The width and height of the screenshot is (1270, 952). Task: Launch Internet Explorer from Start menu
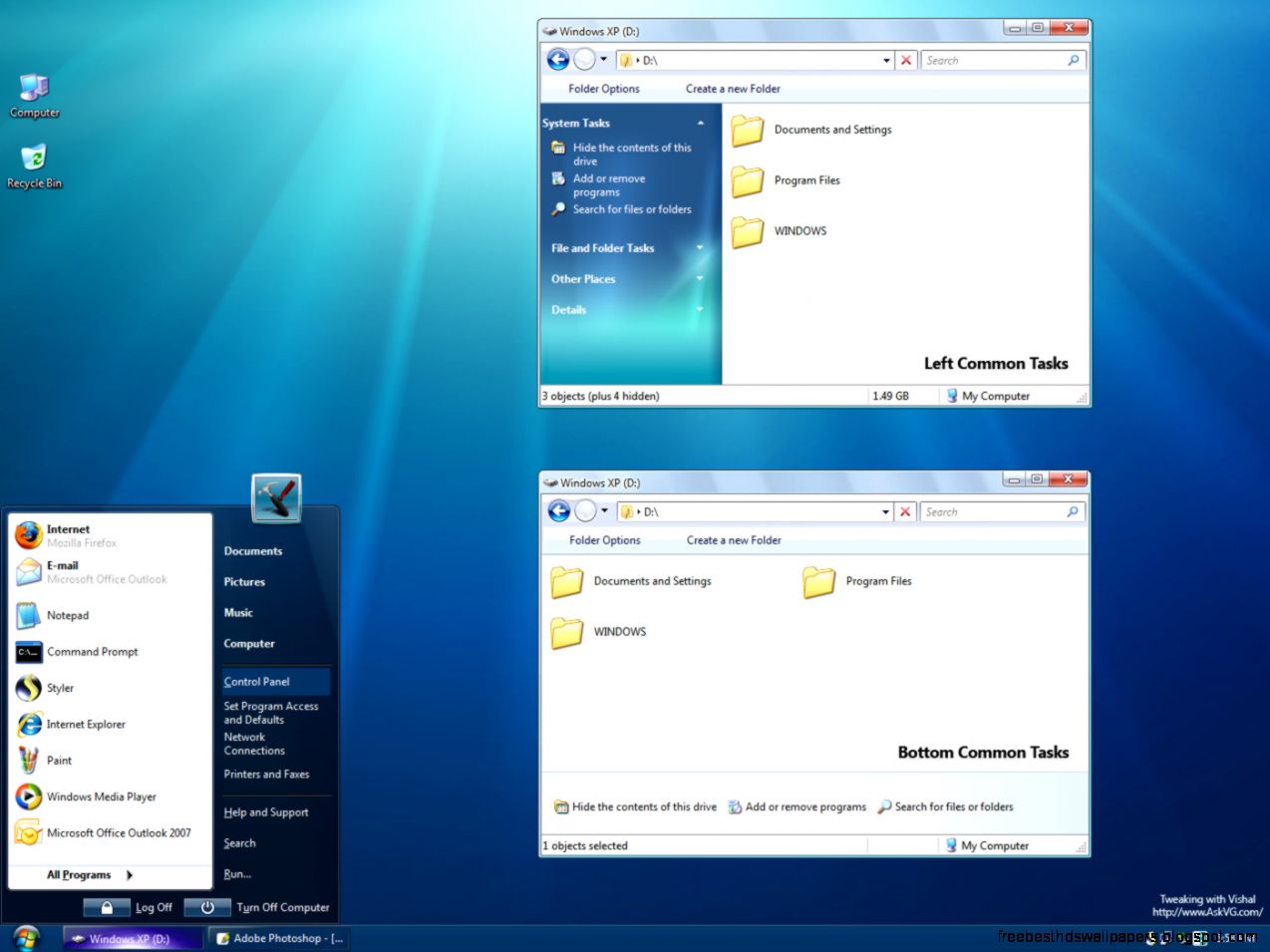click(x=110, y=724)
